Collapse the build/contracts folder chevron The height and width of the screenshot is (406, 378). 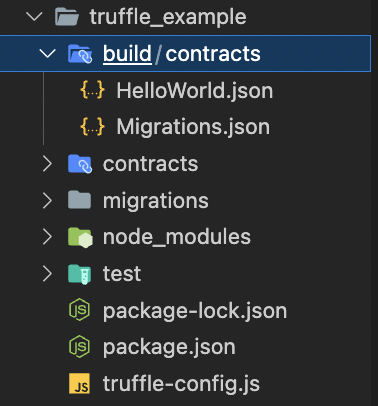[x=47, y=53]
